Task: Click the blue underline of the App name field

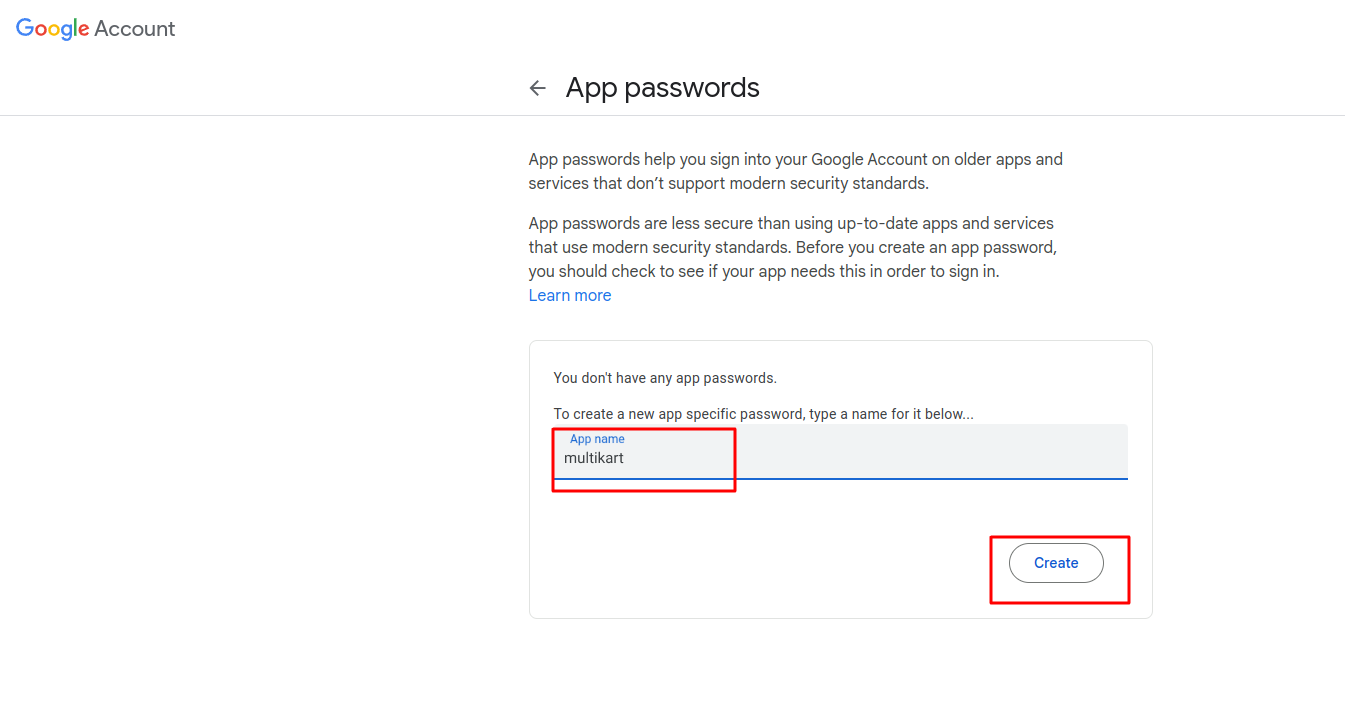Action: click(840, 478)
